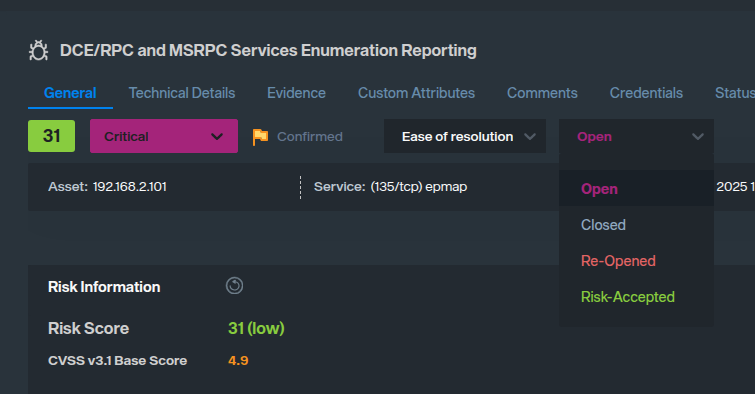This screenshot has height=394, width=755.
Task: Switch to the General tab
Action: click(70, 93)
